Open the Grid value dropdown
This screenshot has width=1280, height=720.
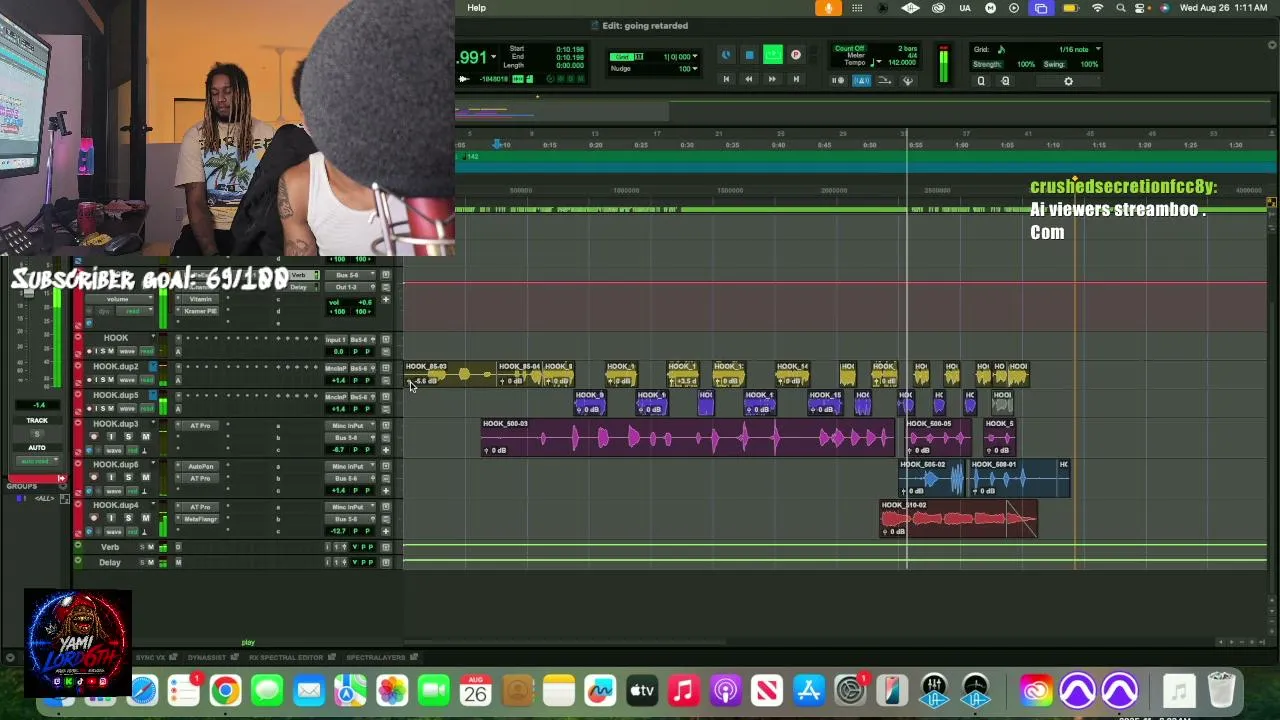tap(696, 56)
